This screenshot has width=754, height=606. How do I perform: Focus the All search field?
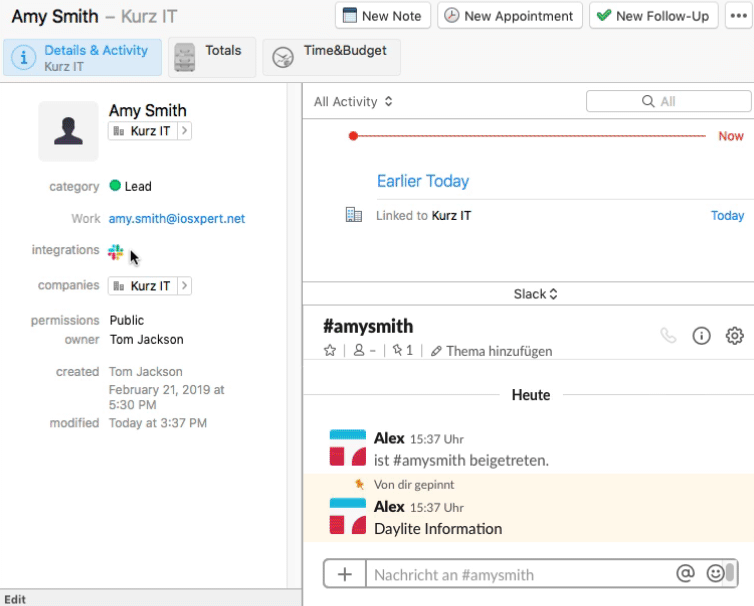tap(668, 101)
